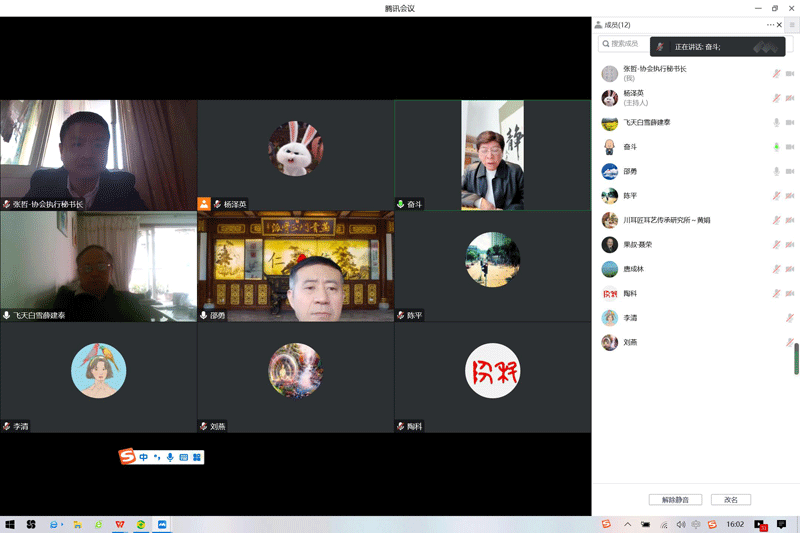
Task: Click the 搜索成员 search field
Action: pos(625,44)
